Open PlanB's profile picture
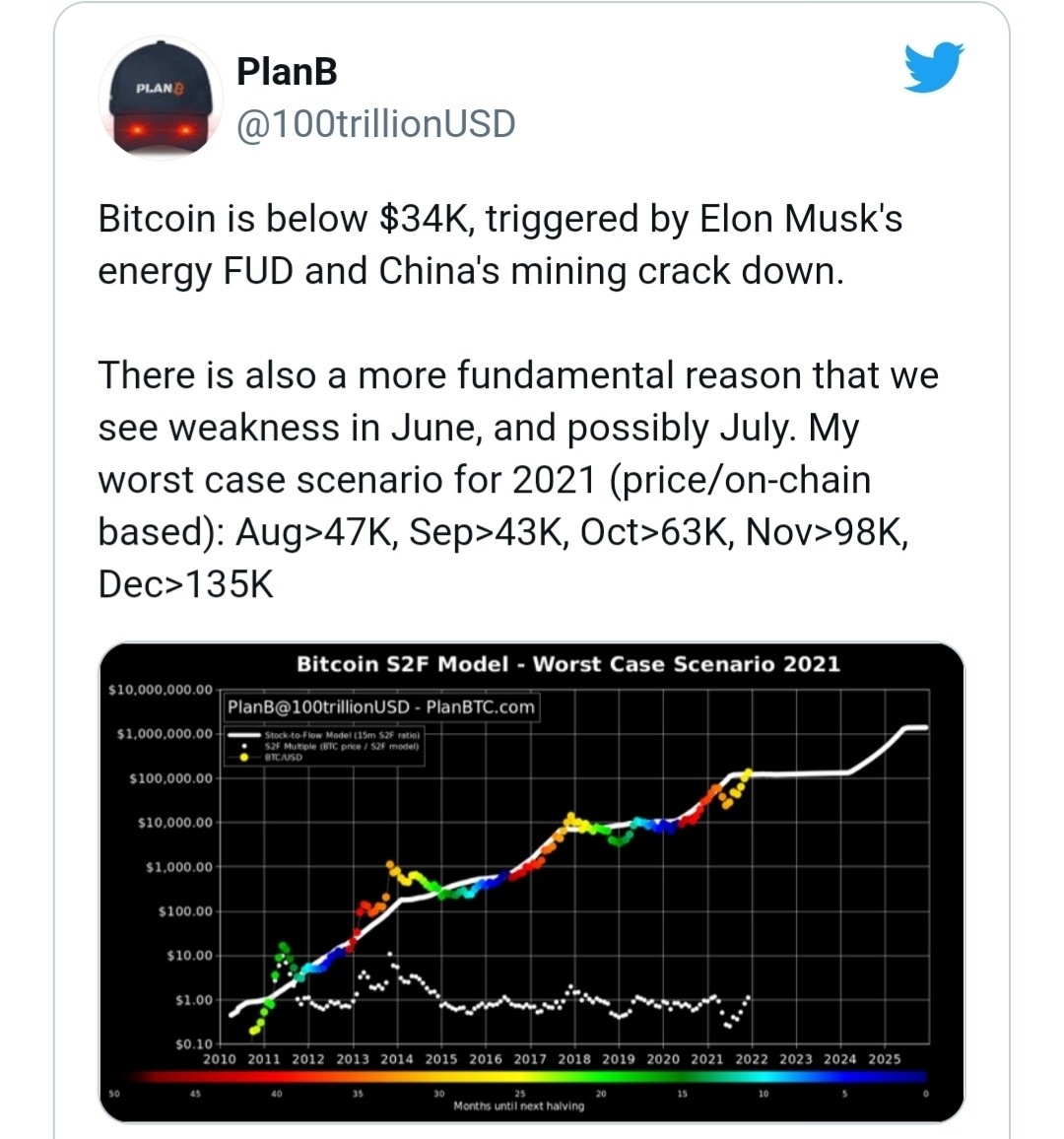 (x=161, y=99)
